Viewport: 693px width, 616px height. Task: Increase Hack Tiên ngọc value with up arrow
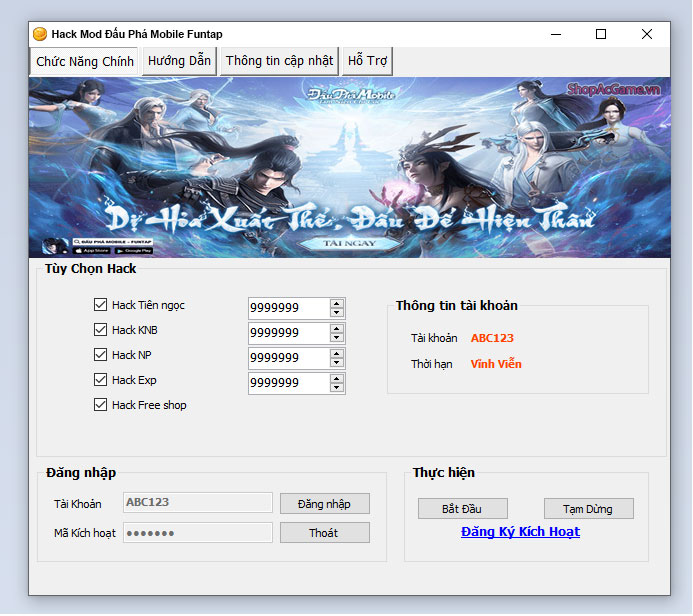[x=337, y=304]
